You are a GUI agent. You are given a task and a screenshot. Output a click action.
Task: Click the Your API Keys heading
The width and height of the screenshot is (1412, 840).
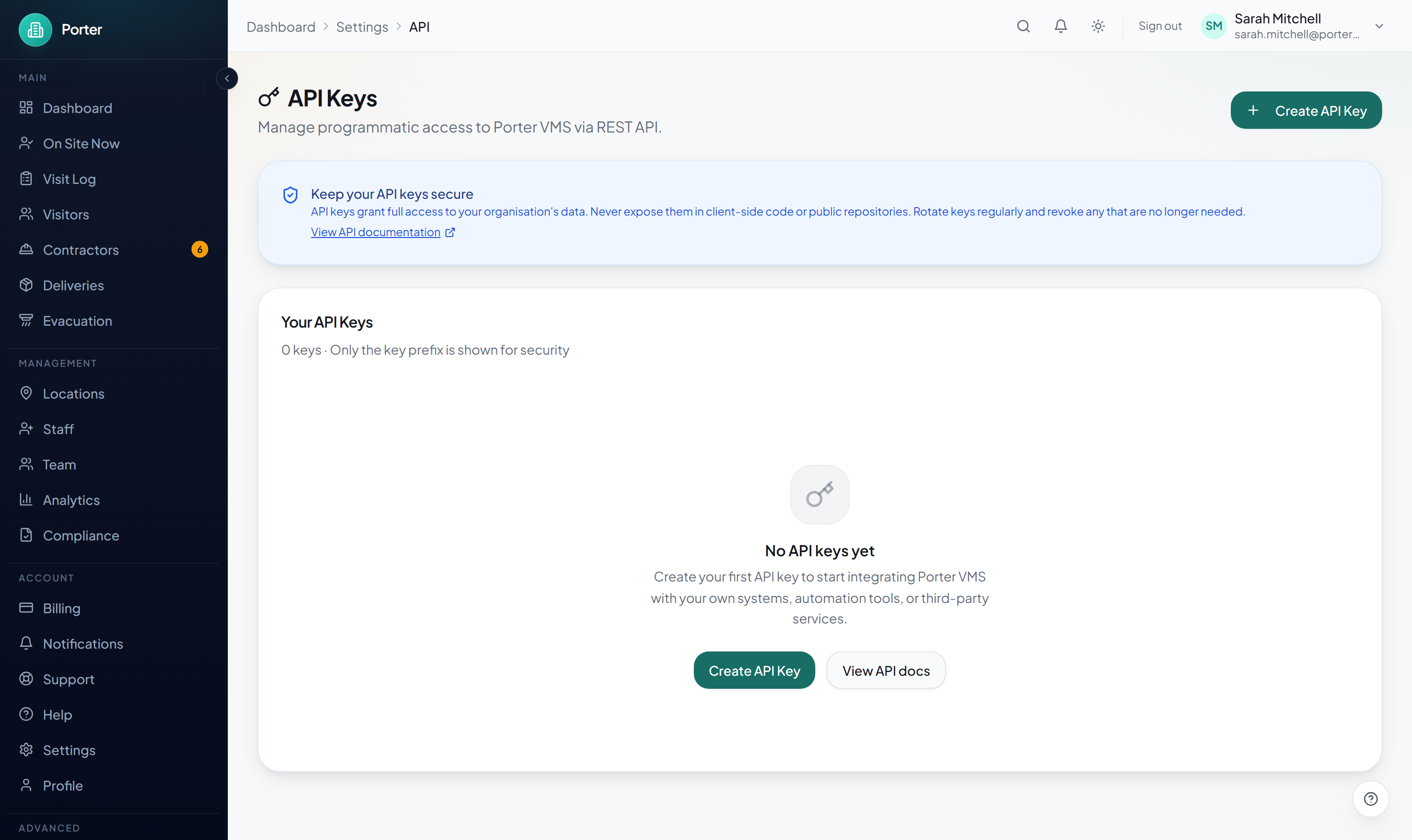click(x=327, y=322)
